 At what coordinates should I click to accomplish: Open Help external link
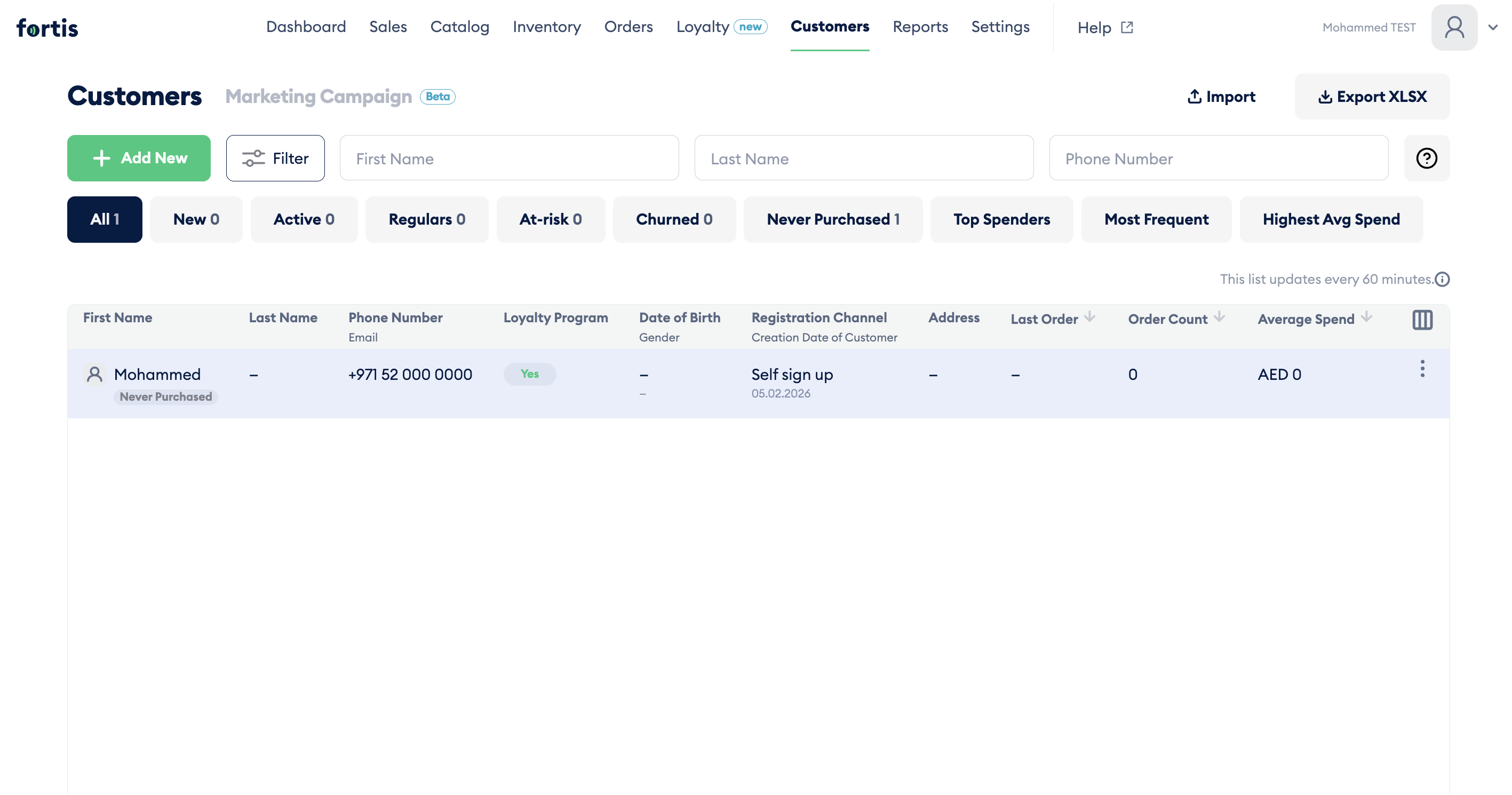(x=1105, y=28)
